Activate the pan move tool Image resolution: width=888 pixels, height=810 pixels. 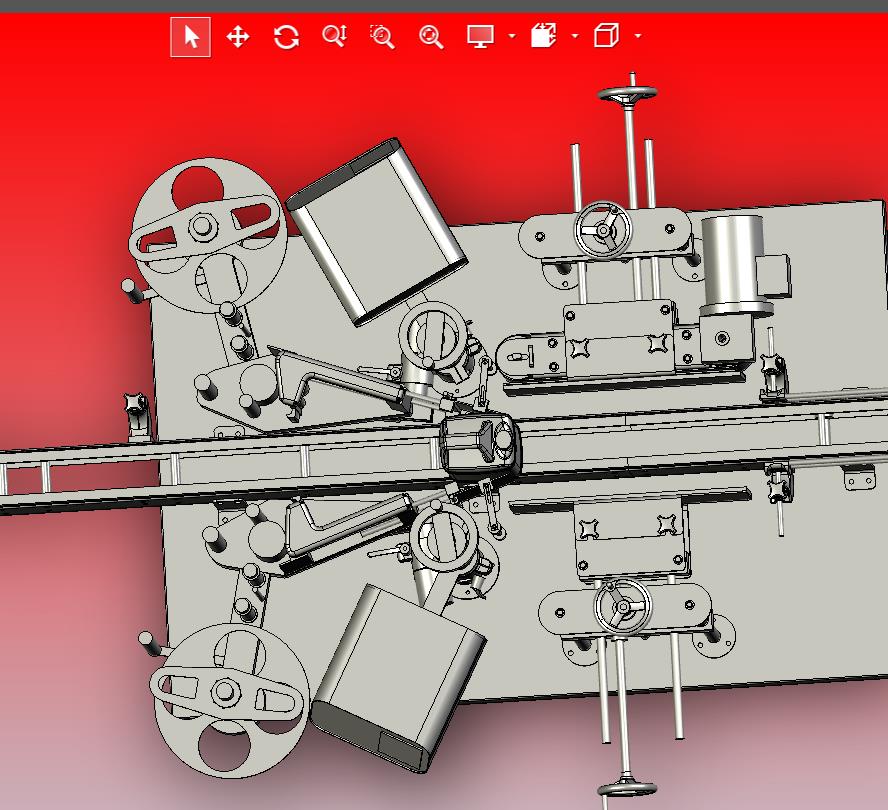point(238,37)
